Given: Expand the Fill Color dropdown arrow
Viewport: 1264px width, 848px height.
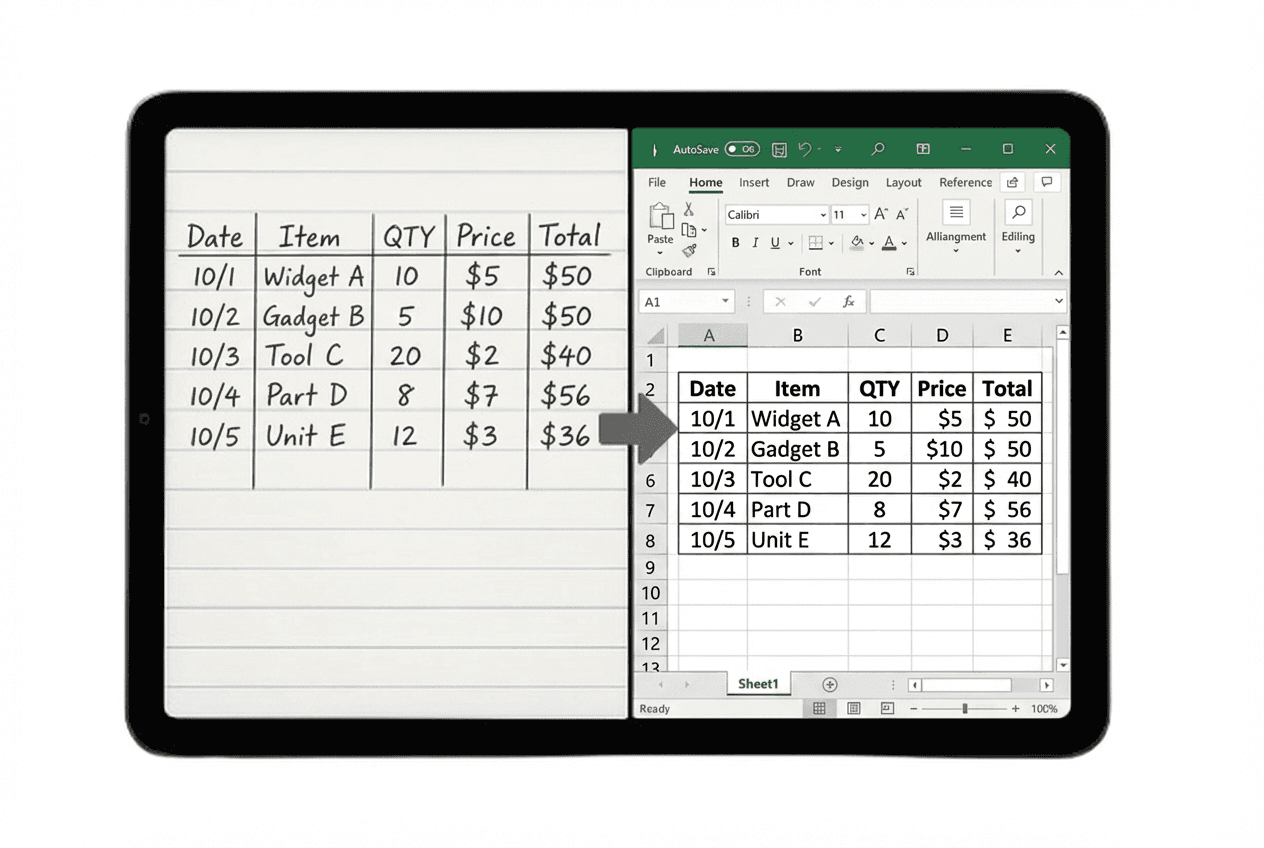Looking at the screenshot, I should click(x=872, y=244).
